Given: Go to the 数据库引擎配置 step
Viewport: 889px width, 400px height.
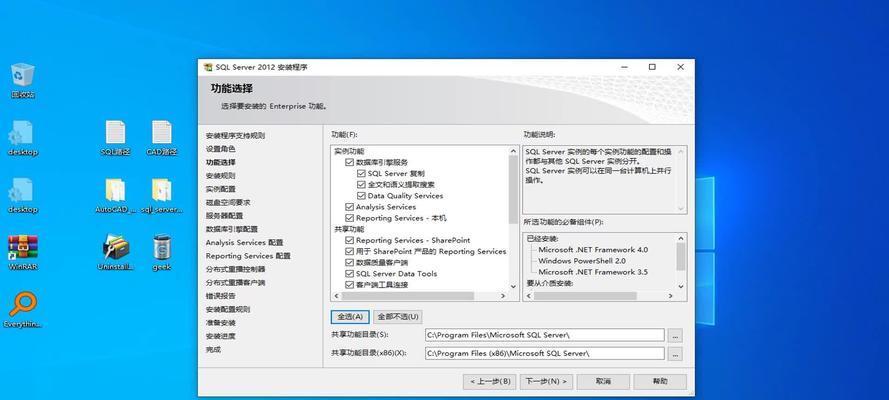Looking at the screenshot, I should click(x=232, y=229).
